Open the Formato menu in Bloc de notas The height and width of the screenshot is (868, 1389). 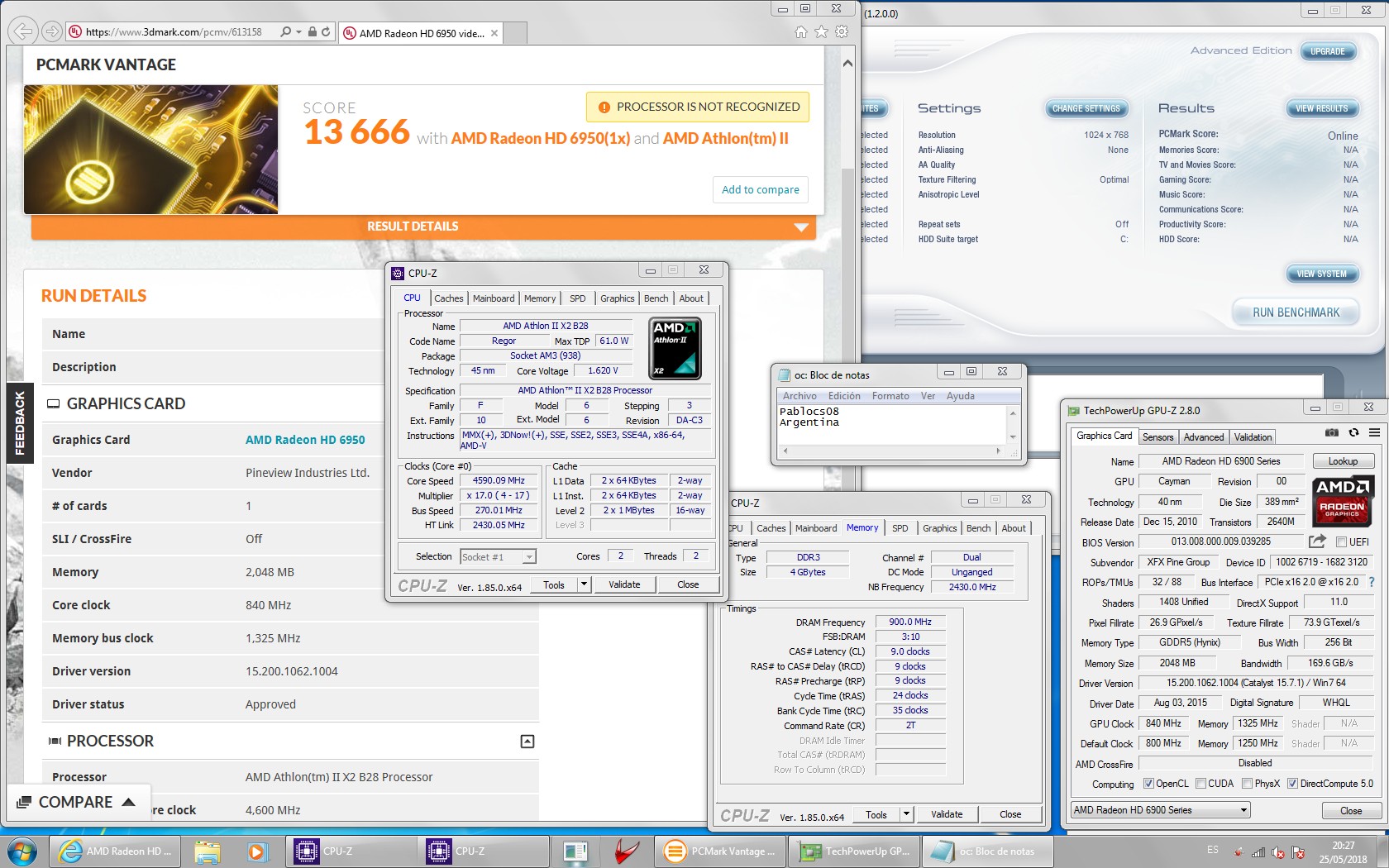pos(890,396)
